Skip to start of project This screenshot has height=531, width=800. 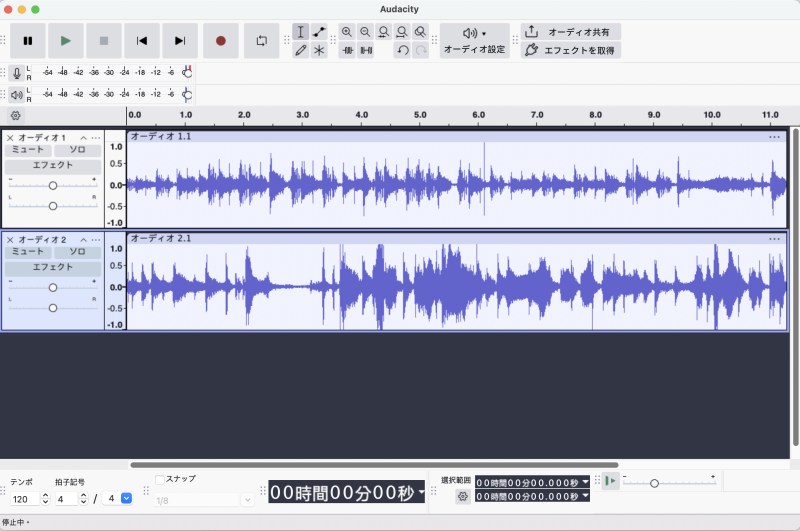point(142,41)
